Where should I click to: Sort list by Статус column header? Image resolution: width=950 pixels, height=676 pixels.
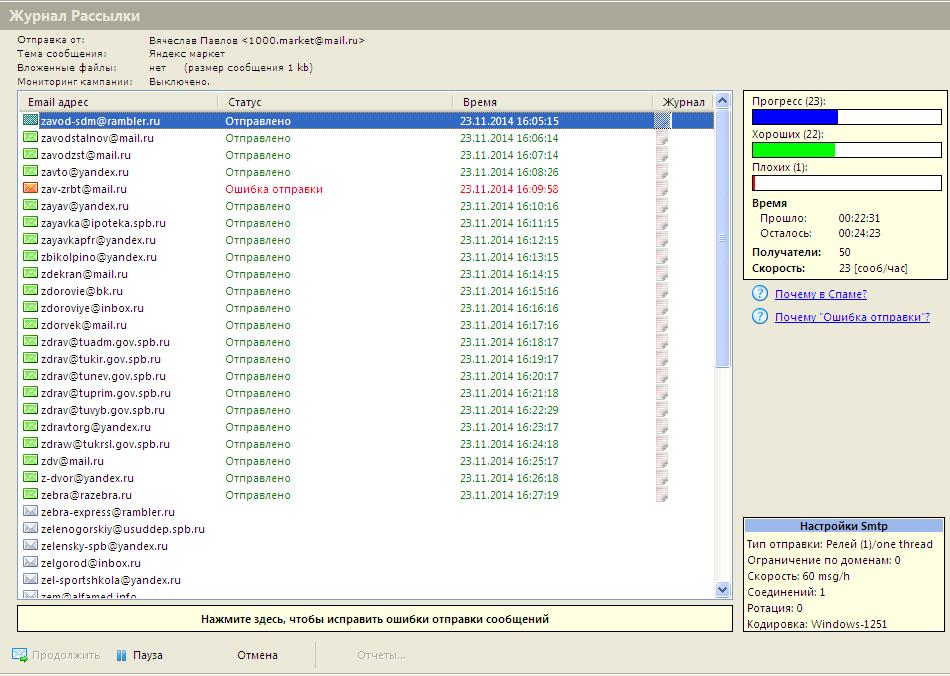point(335,102)
